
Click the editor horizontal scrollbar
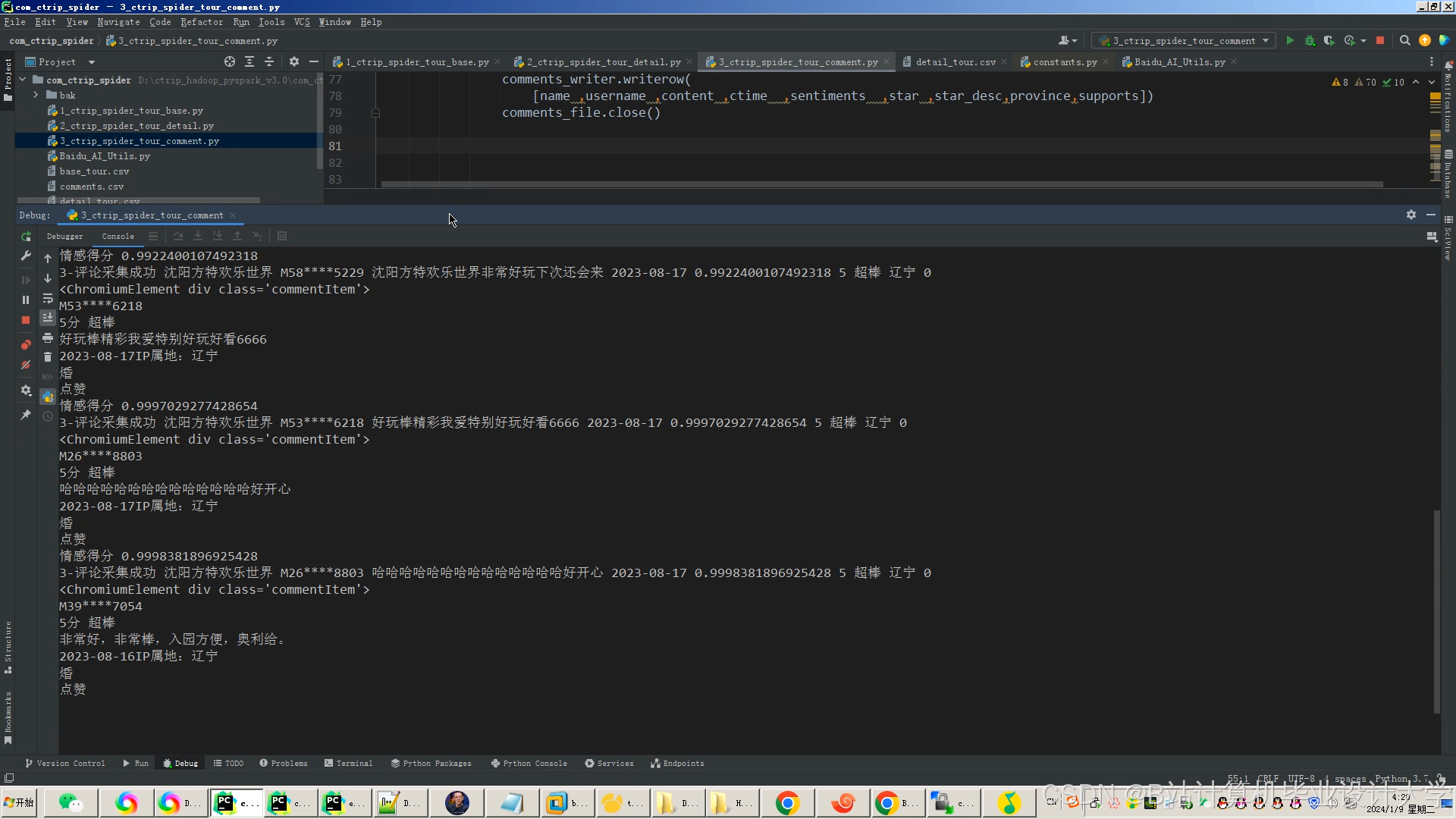click(x=880, y=184)
